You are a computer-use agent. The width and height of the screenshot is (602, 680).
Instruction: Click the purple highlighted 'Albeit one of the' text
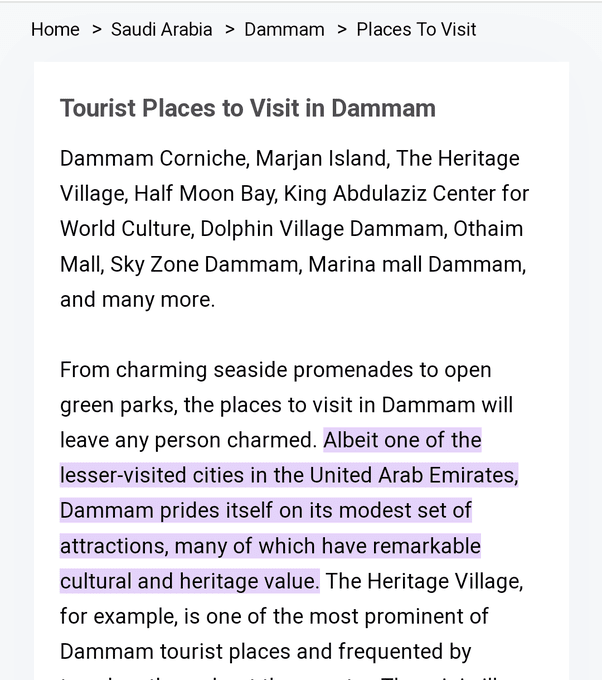pos(402,440)
